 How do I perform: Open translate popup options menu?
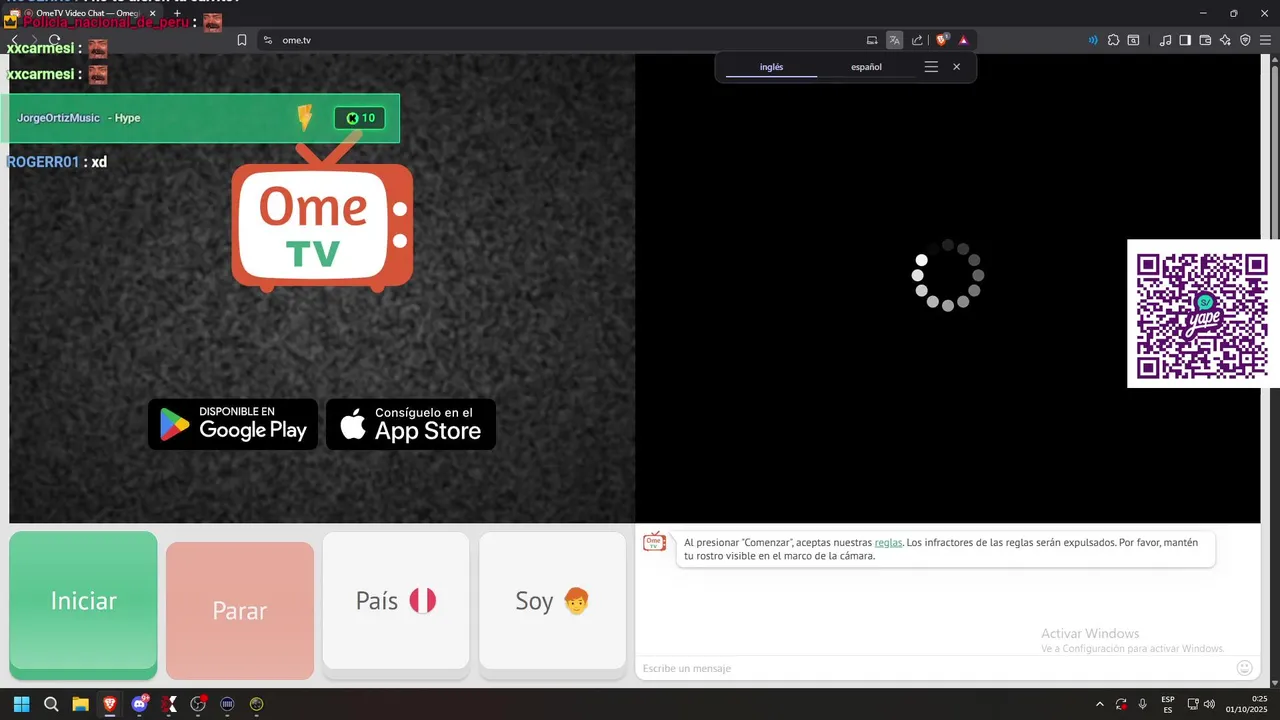click(x=931, y=67)
